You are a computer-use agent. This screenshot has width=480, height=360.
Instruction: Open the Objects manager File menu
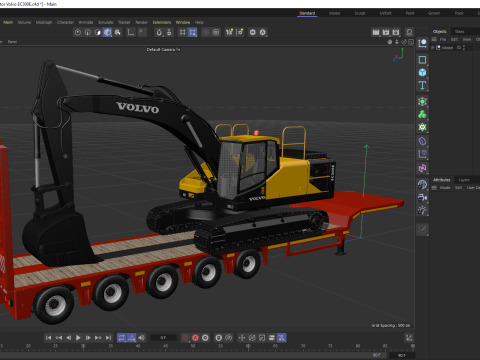(x=443, y=39)
